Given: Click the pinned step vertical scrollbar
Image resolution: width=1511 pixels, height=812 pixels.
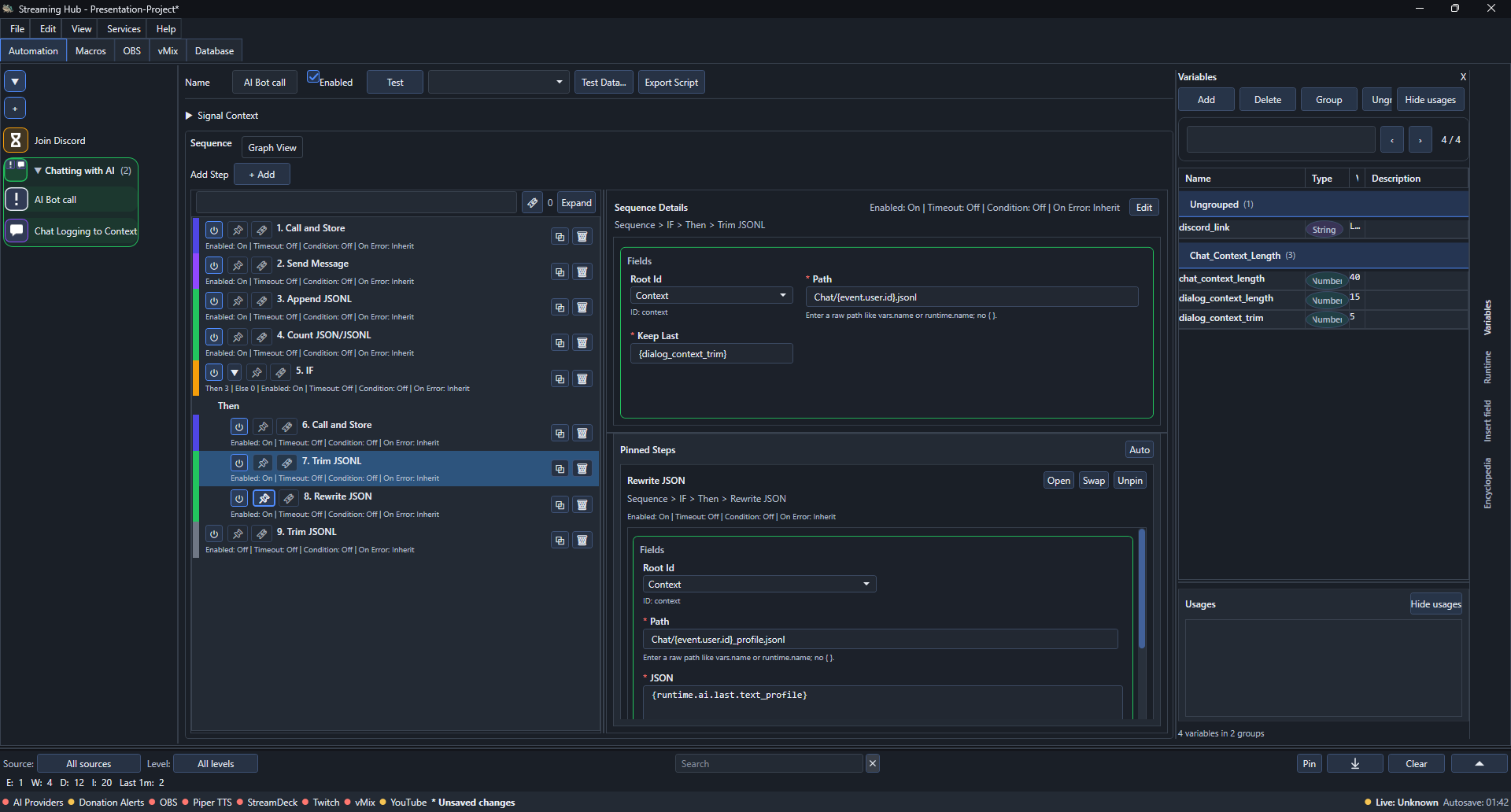Looking at the screenshot, I should click(1142, 590).
